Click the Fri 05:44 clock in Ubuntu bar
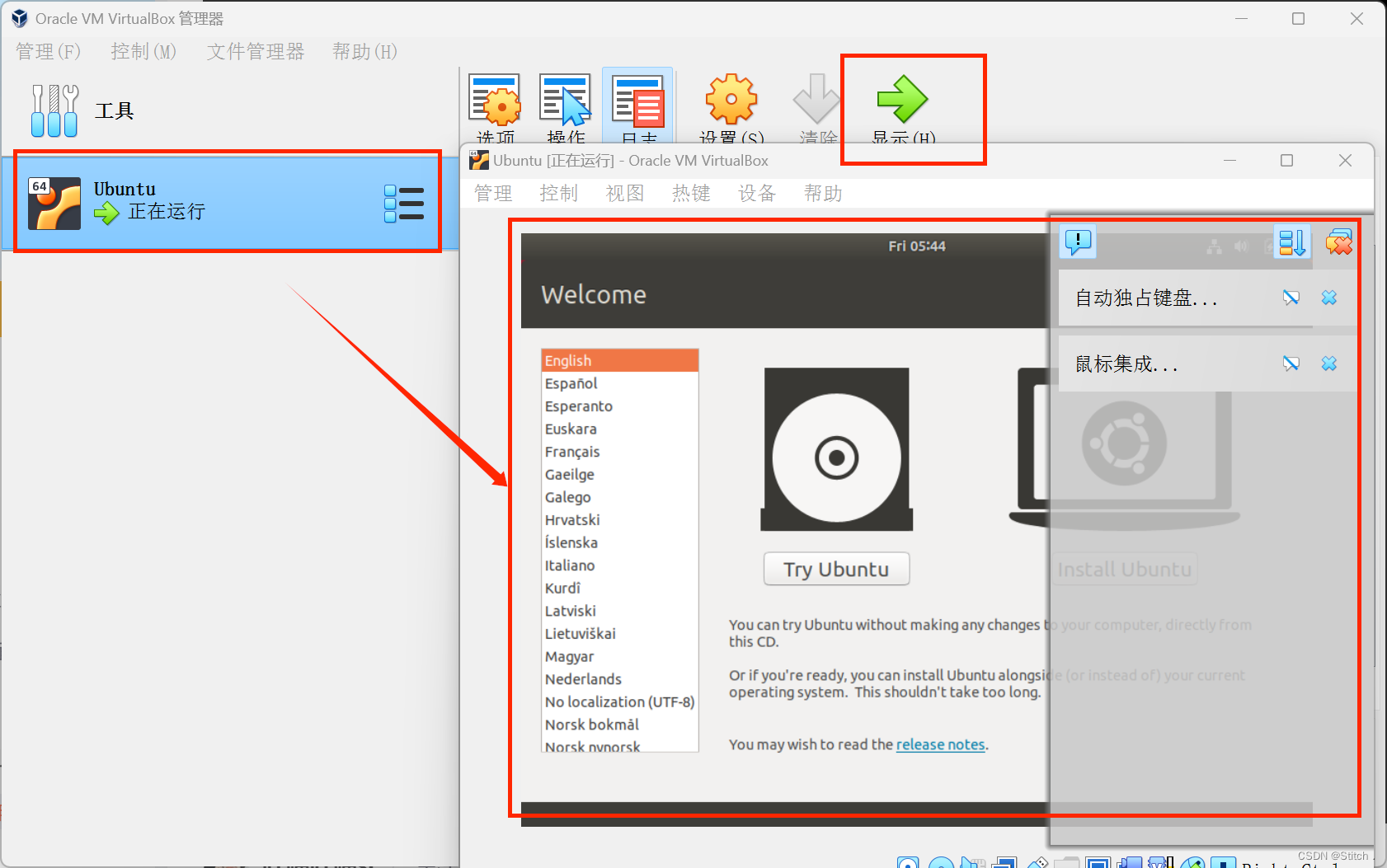The height and width of the screenshot is (868, 1387). point(917,246)
